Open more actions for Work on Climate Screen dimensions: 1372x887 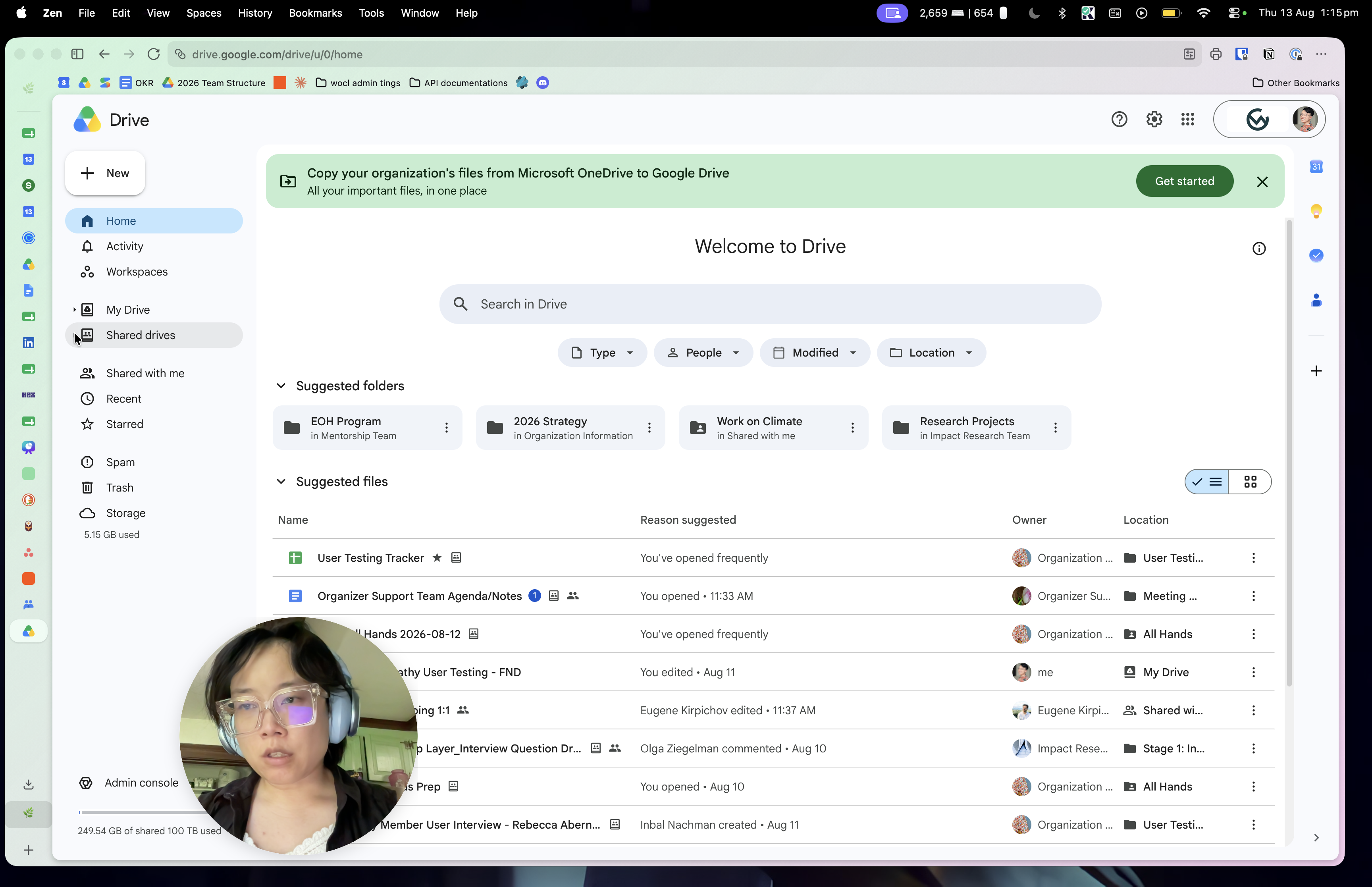(852, 427)
